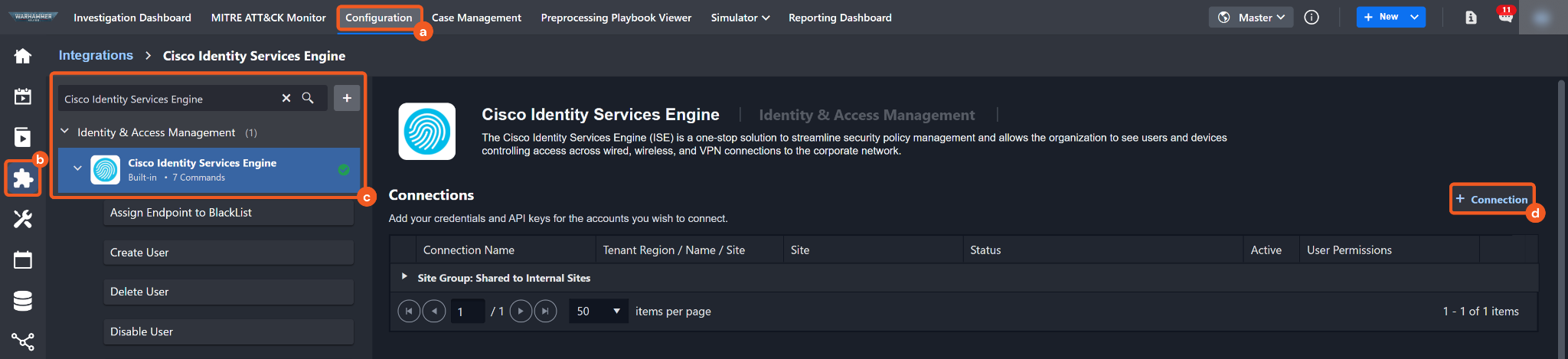Open the Master tenant dropdown

coord(1251,18)
